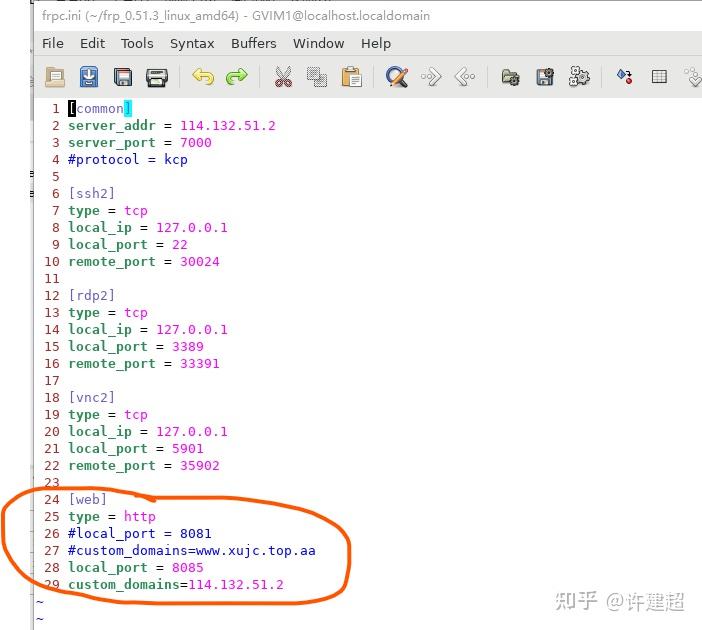
Task: Click server_addr value 114.132.51.2 on line 2
Action: tap(228, 125)
